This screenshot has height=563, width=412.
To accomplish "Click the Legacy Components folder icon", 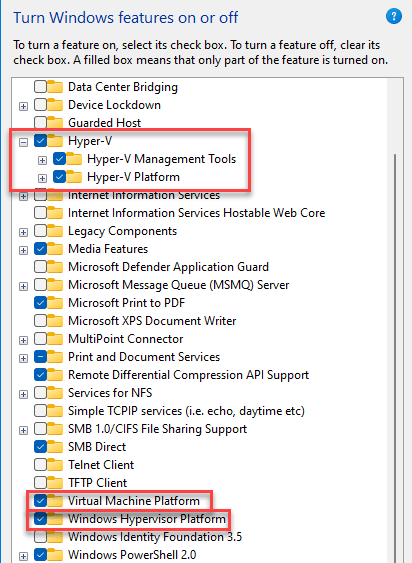I will click(x=55, y=231).
